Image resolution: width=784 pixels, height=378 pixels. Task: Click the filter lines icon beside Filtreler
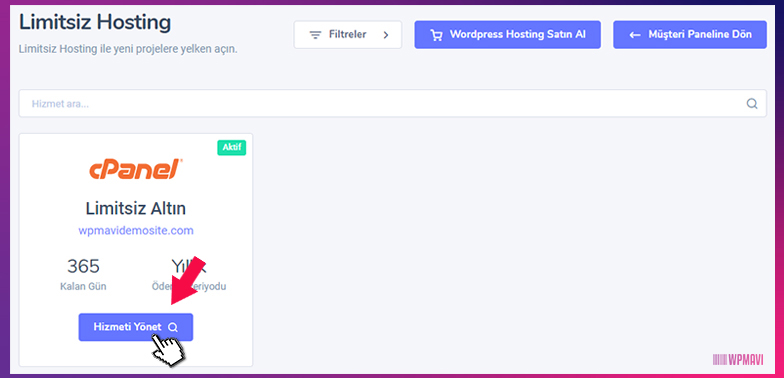click(315, 35)
